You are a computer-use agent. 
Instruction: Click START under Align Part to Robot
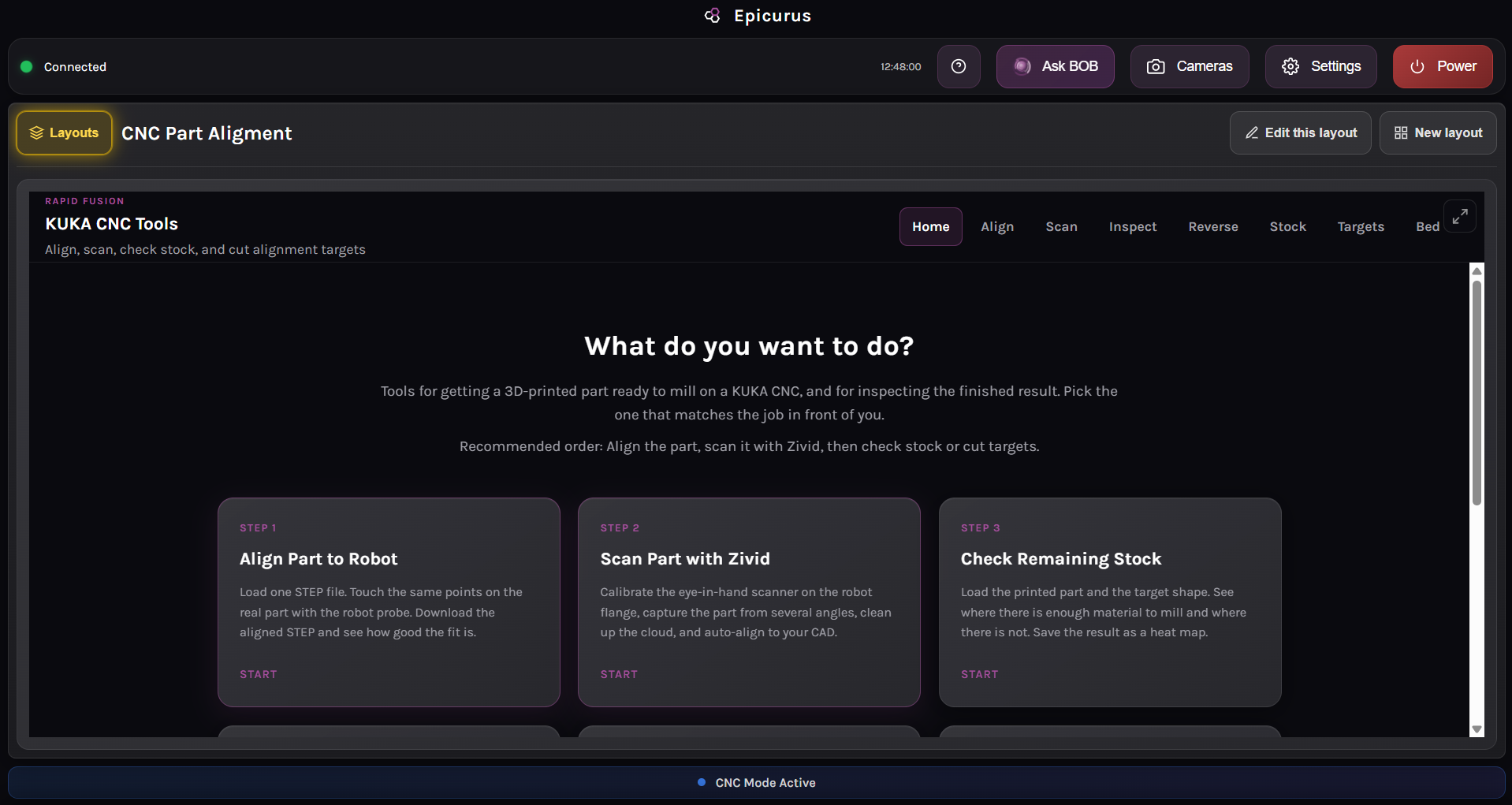(259, 674)
